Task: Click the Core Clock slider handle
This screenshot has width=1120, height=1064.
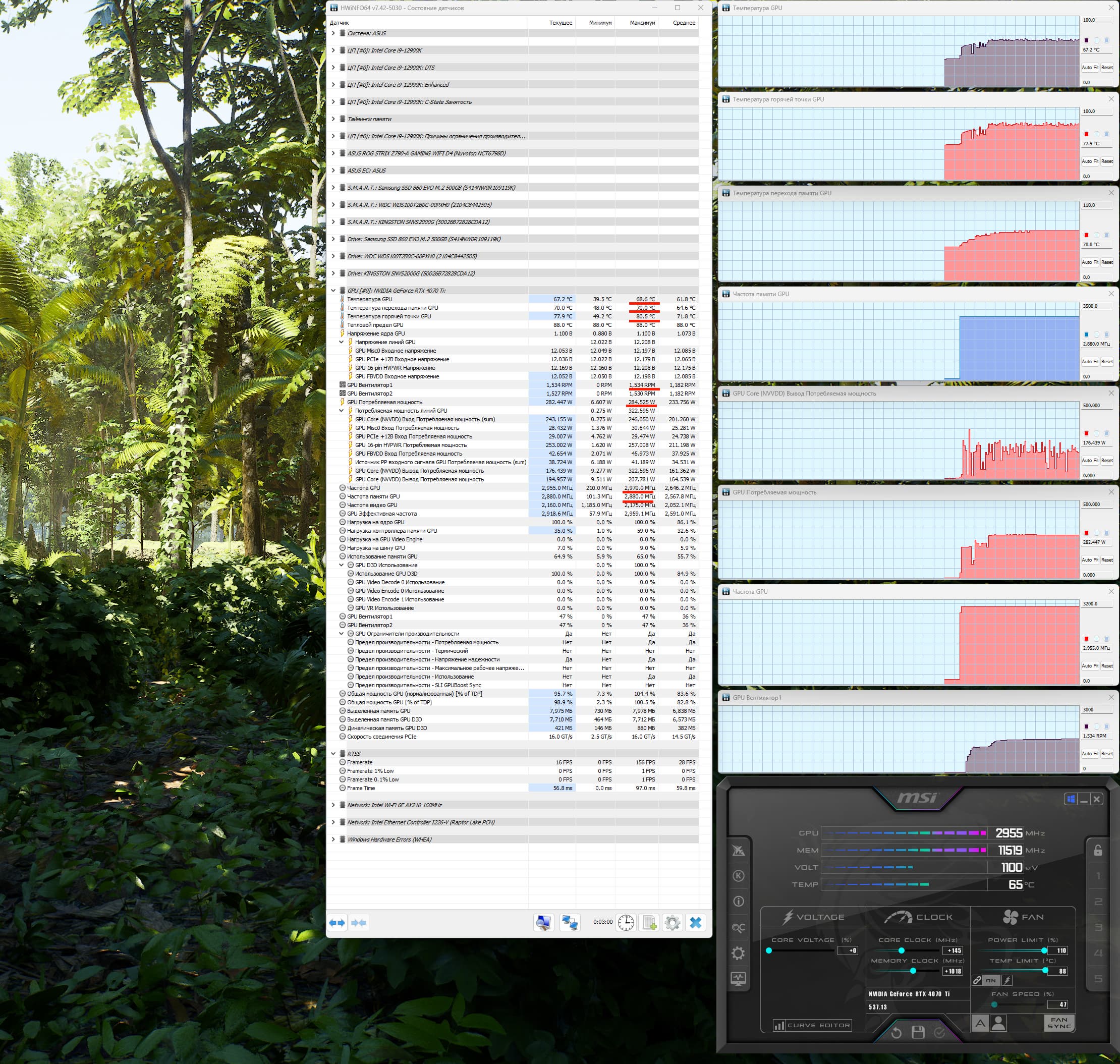Action: pyautogui.click(x=901, y=950)
